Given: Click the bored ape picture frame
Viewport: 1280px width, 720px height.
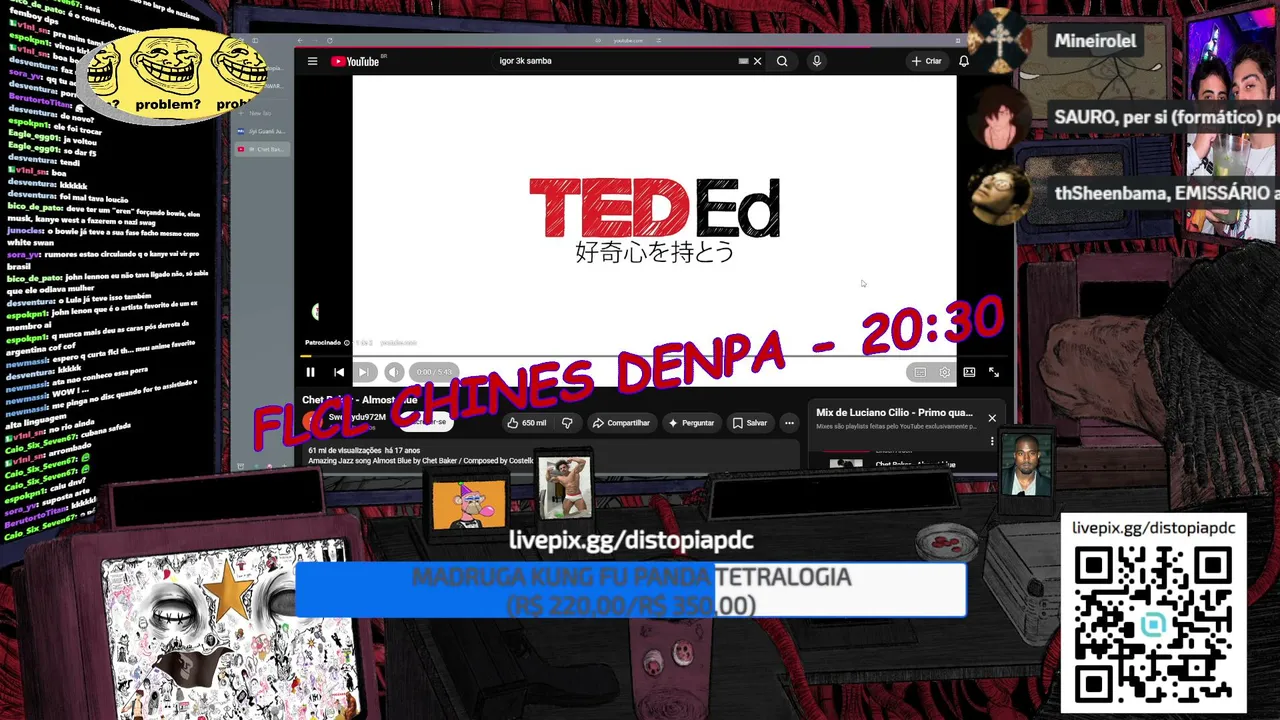Looking at the screenshot, I should tap(469, 502).
